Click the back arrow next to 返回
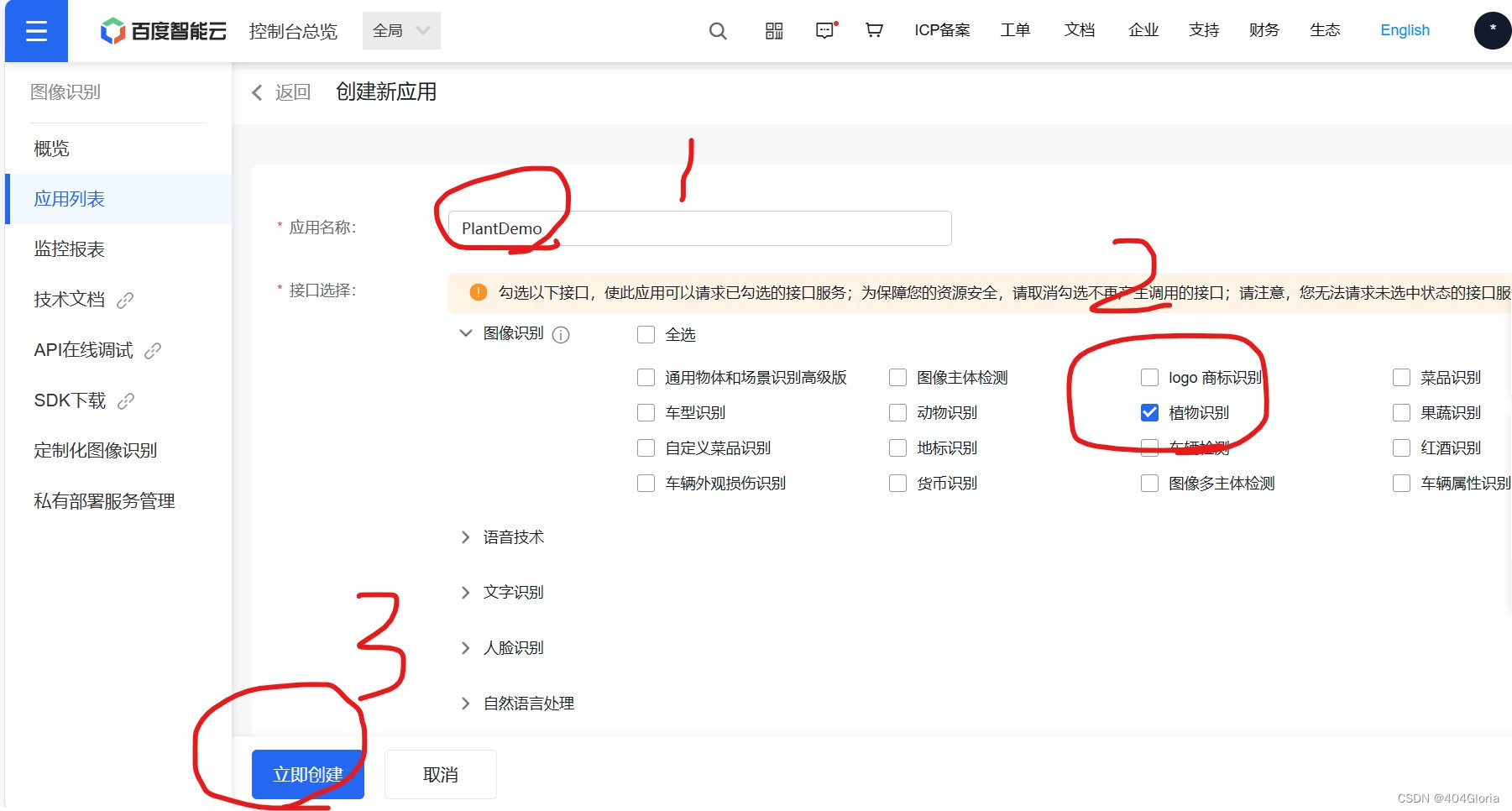Screen dimensions: 1512x811 257,92
